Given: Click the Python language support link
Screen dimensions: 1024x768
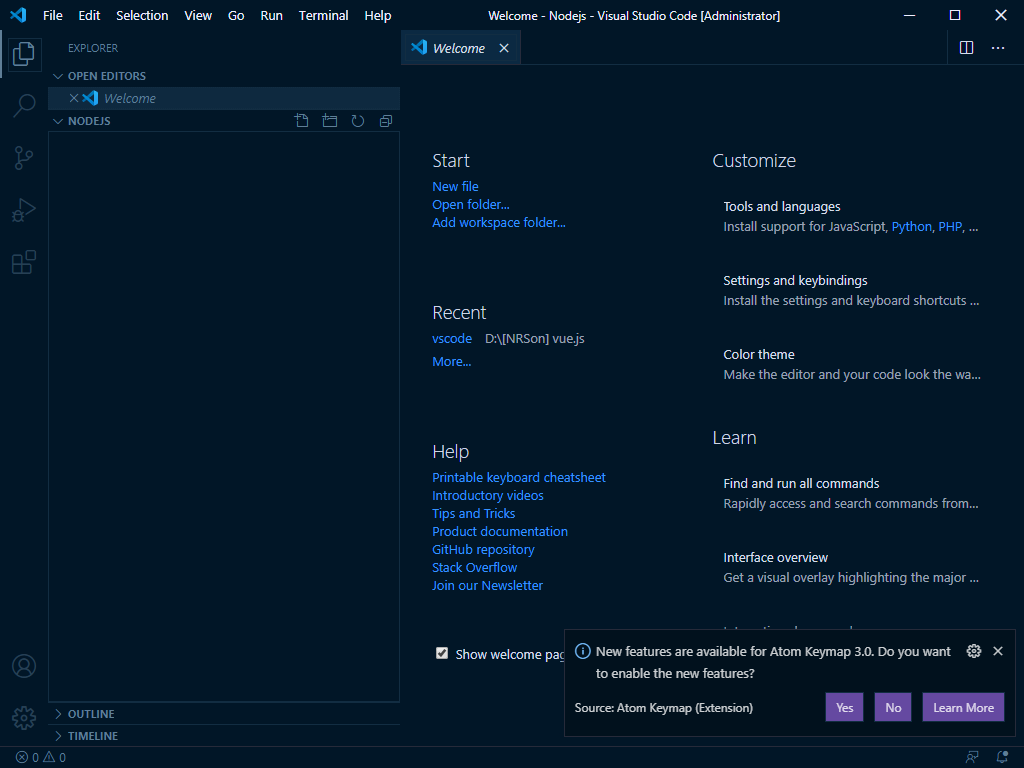Looking at the screenshot, I should [912, 227].
